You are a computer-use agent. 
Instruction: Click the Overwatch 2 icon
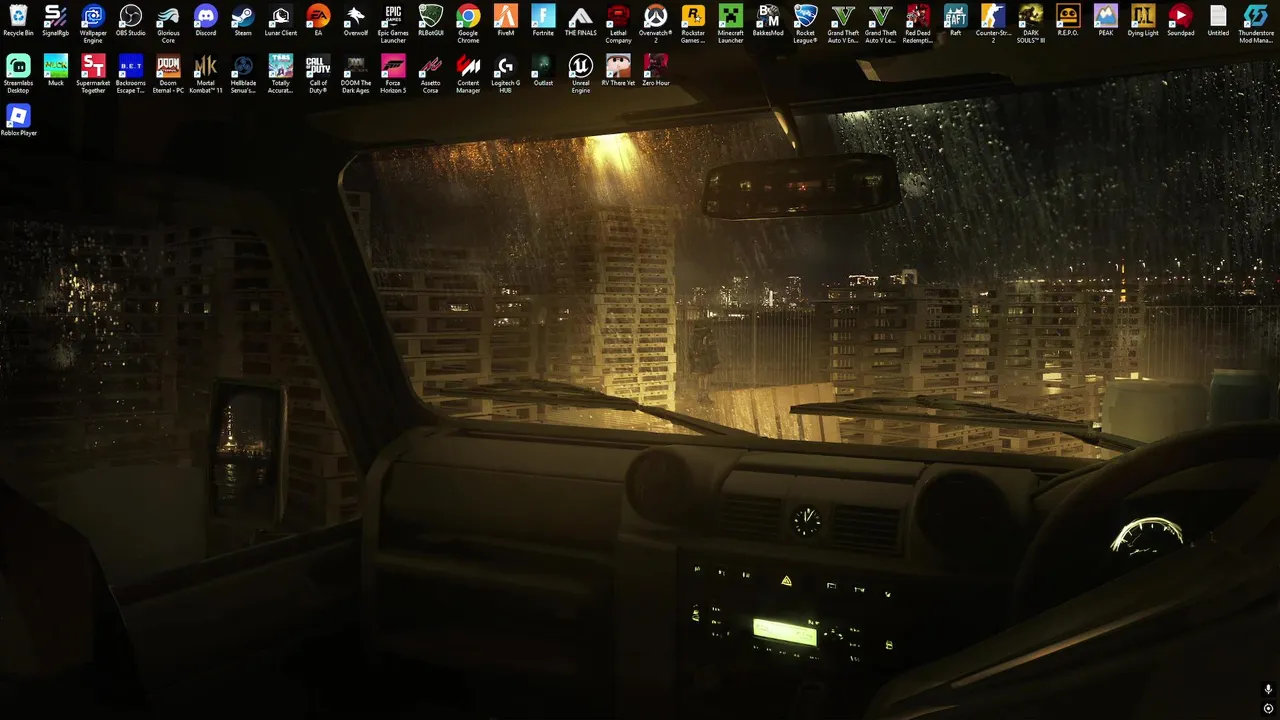[x=655, y=24]
